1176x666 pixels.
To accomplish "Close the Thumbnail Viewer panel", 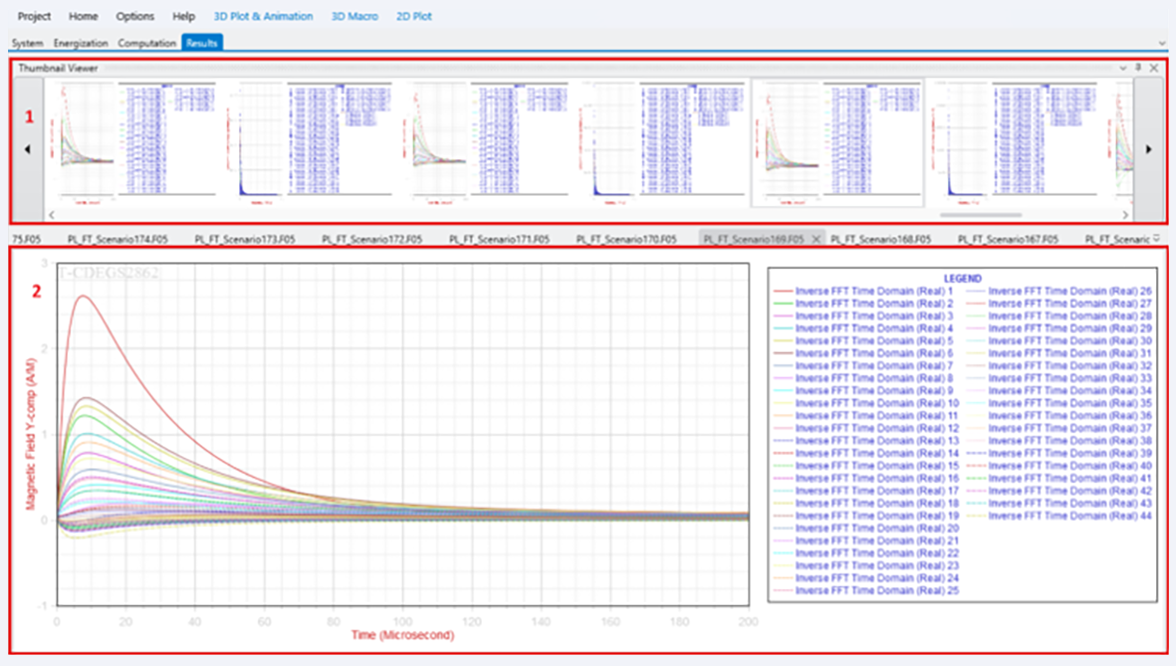I will click(1154, 68).
